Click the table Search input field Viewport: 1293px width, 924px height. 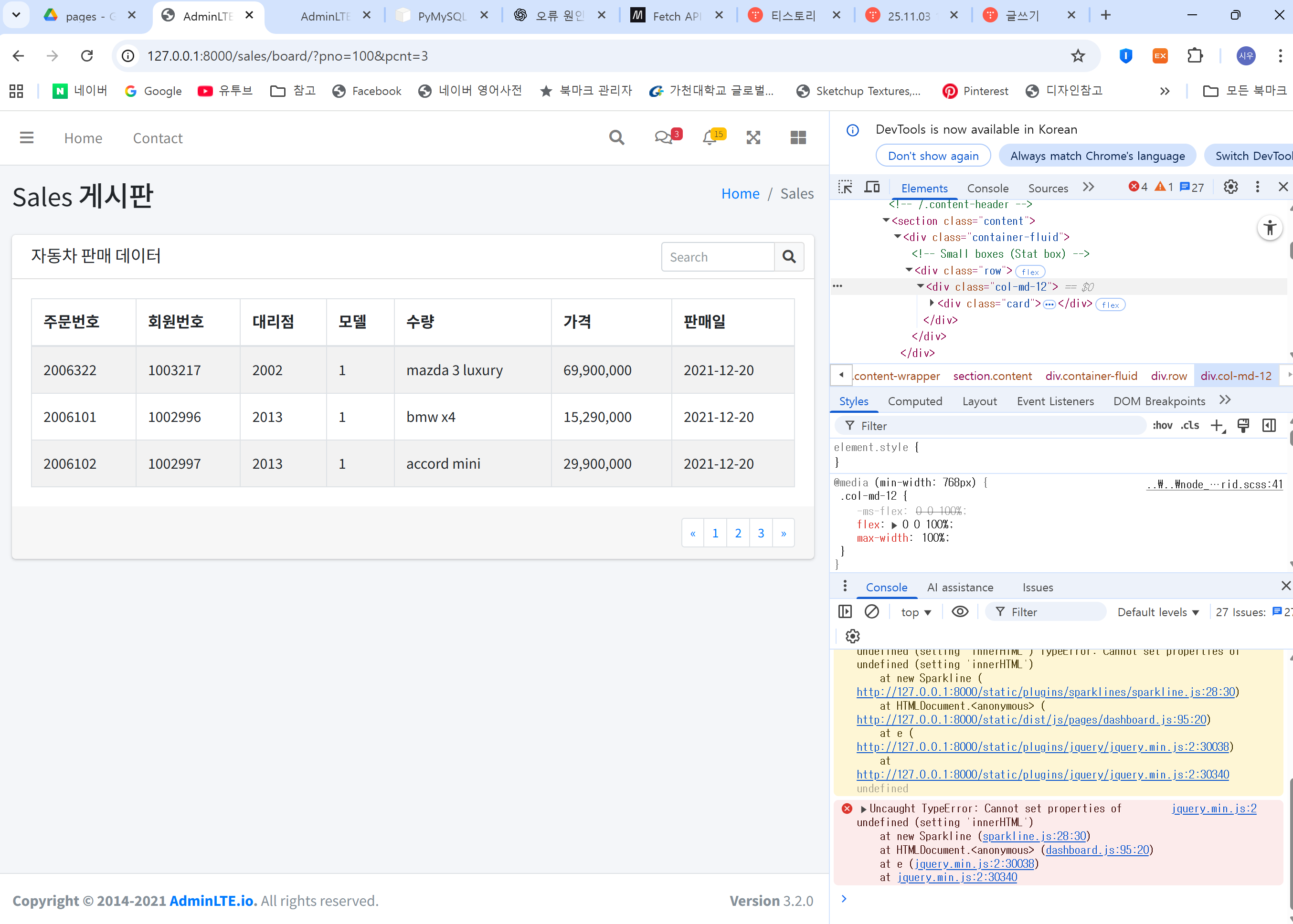click(x=718, y=257)
